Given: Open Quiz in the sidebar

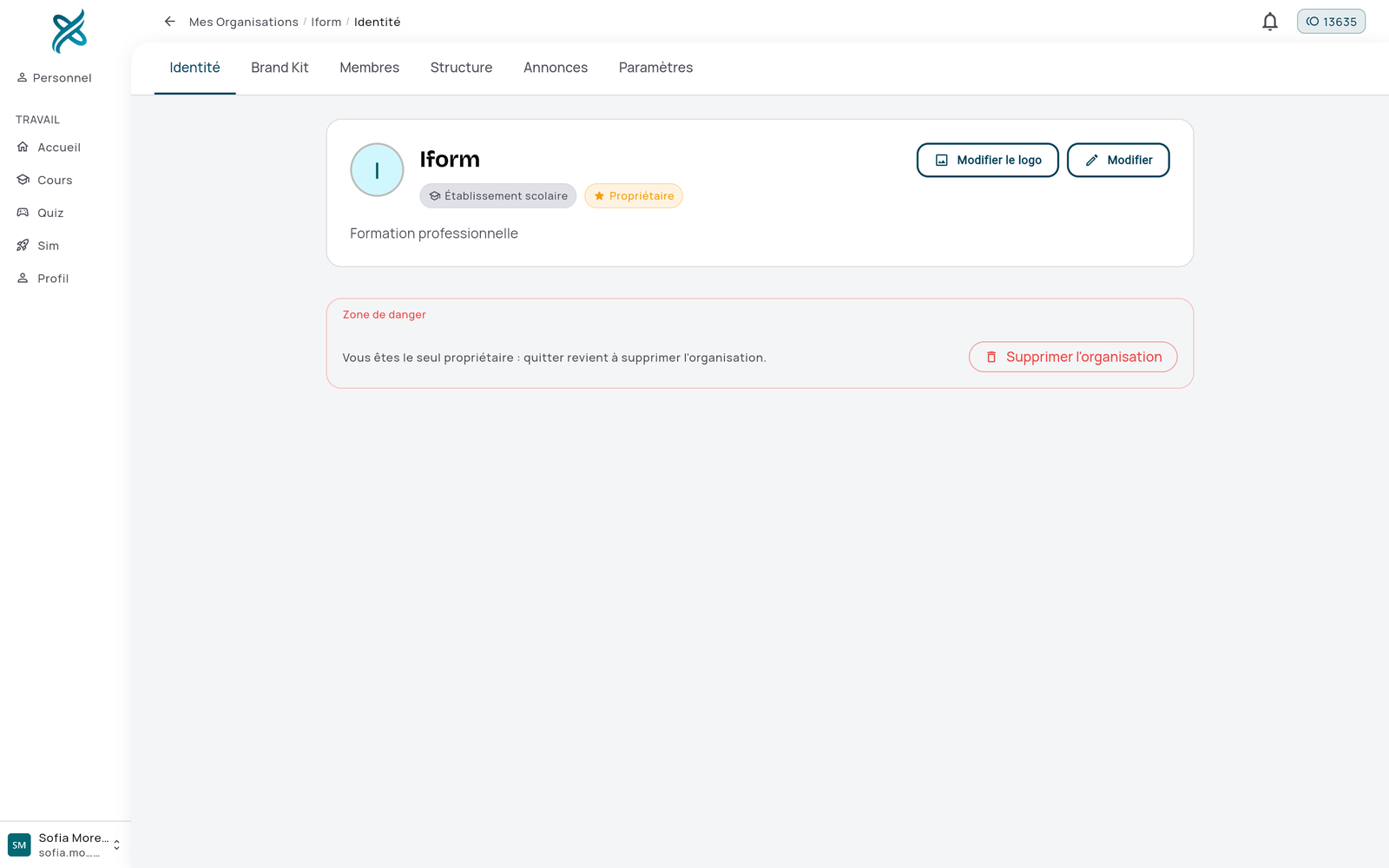Looking at the screenshot, I should tap(40, 214).
